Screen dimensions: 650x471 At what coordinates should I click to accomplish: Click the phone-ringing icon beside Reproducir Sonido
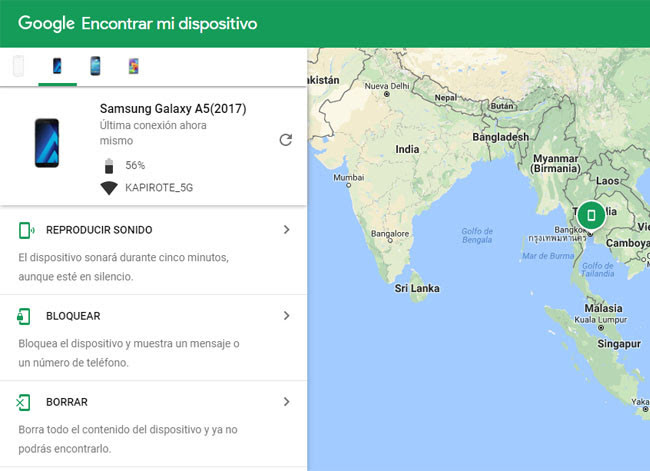25,230
